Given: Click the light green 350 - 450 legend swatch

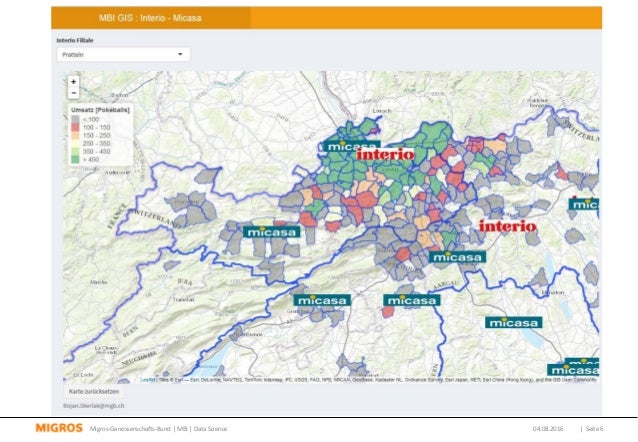Looking at the screenshot, I should [x=75, y=151].
